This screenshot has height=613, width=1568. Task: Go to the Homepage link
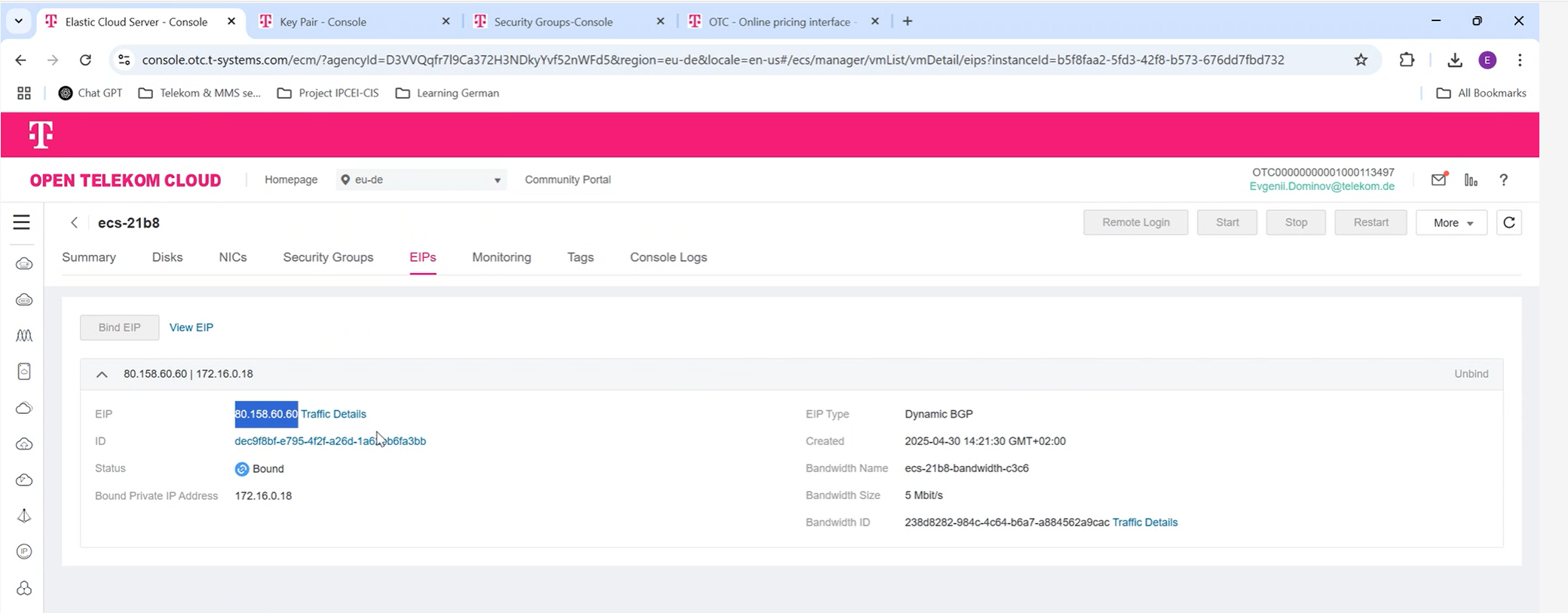pos(291,180)
